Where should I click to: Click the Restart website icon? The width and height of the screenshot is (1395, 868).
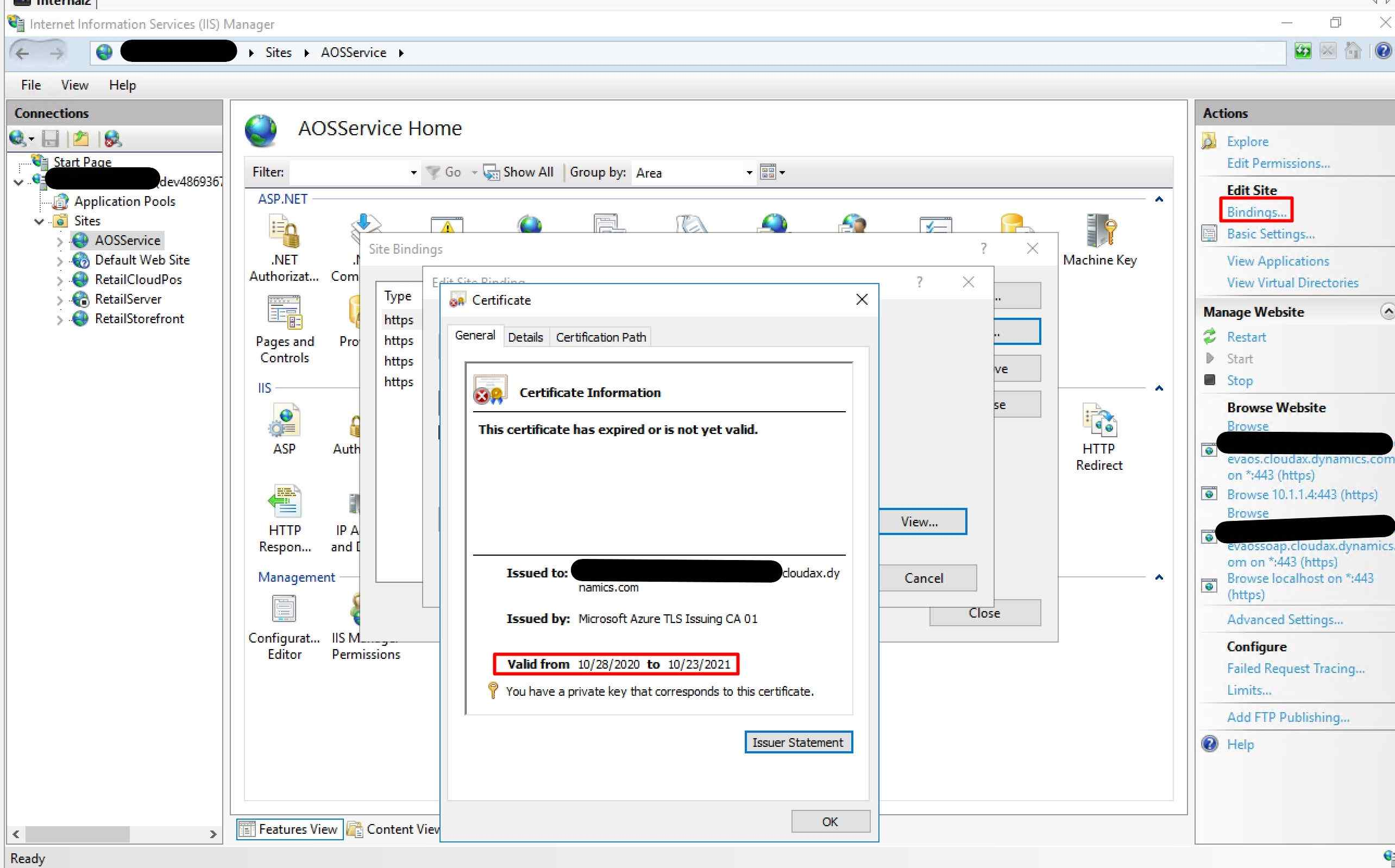click(x=1209, y=336)
